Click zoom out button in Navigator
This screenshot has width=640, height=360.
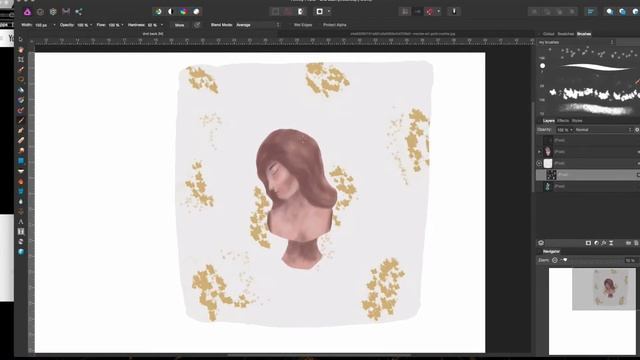point(555,260)
